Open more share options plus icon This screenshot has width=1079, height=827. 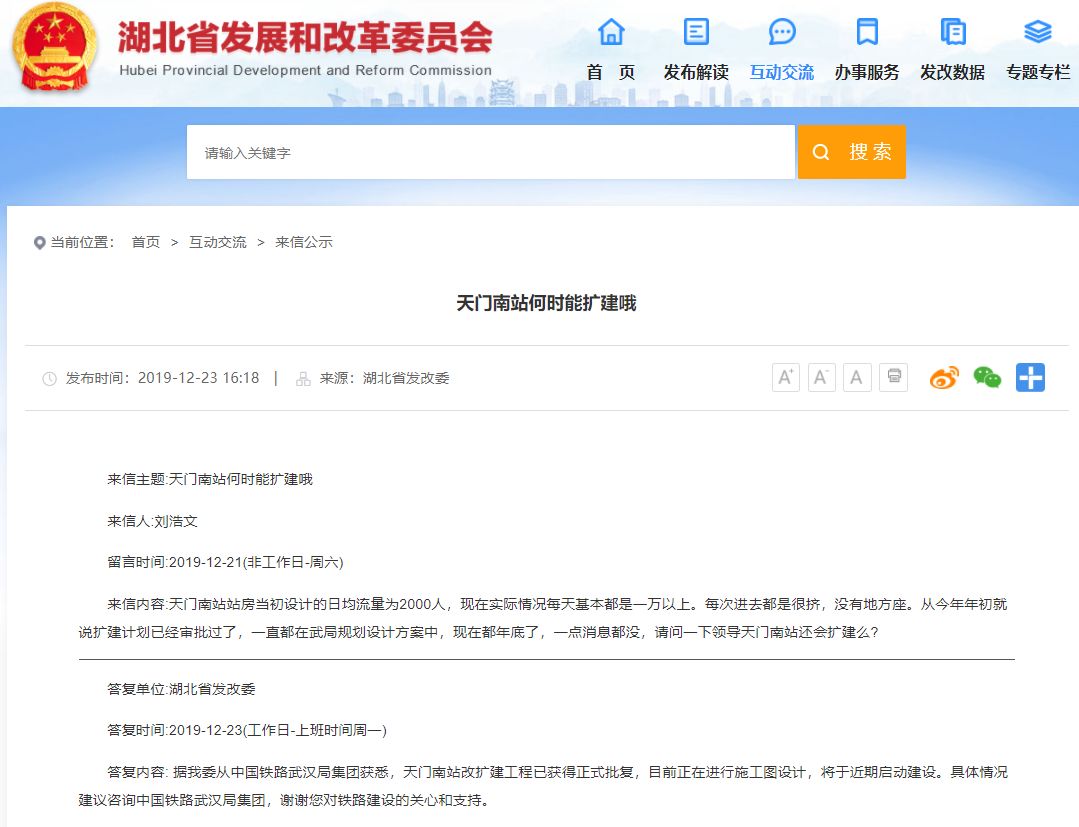point(1030,377)
